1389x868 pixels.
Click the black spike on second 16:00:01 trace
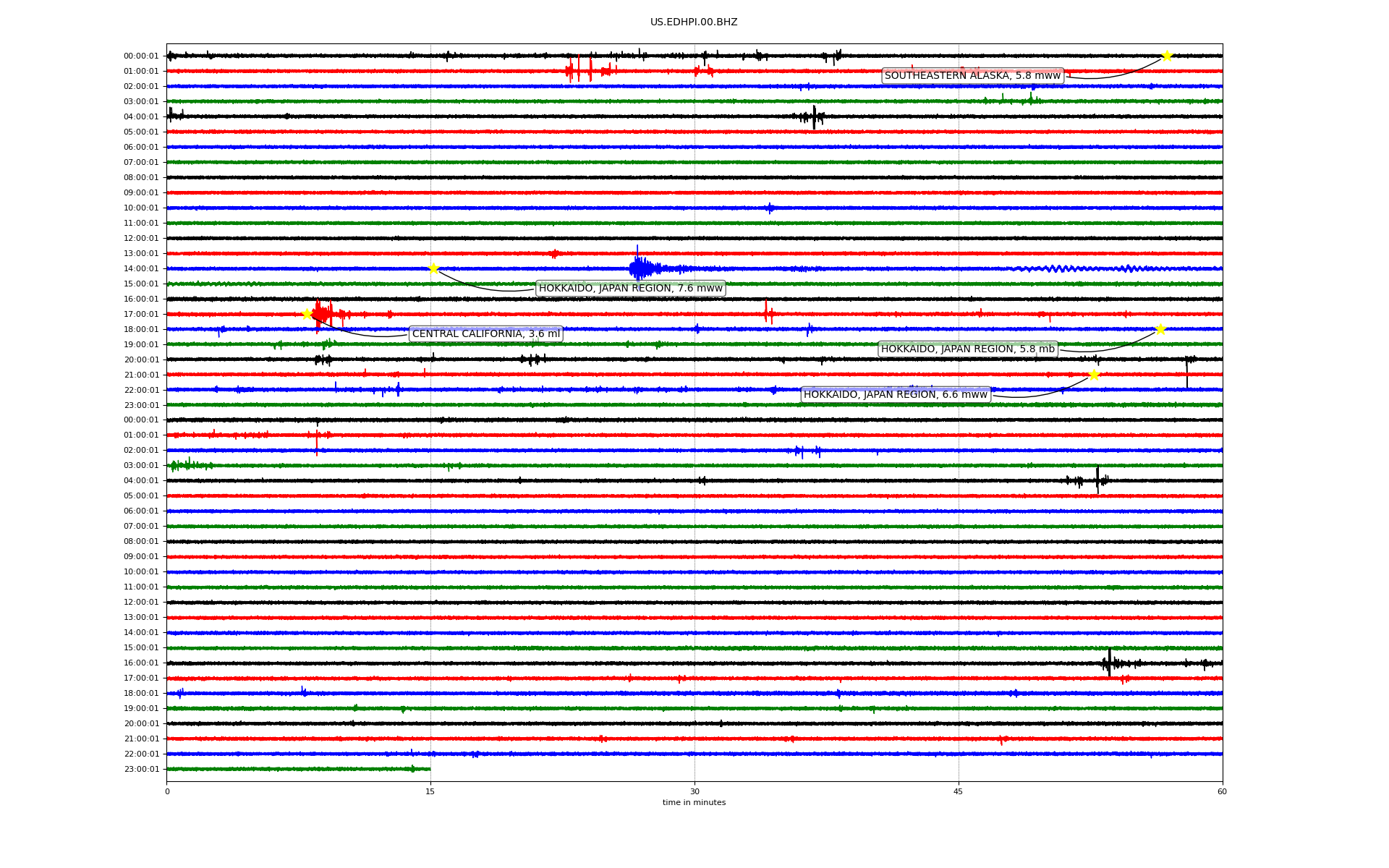(1109, 663)
